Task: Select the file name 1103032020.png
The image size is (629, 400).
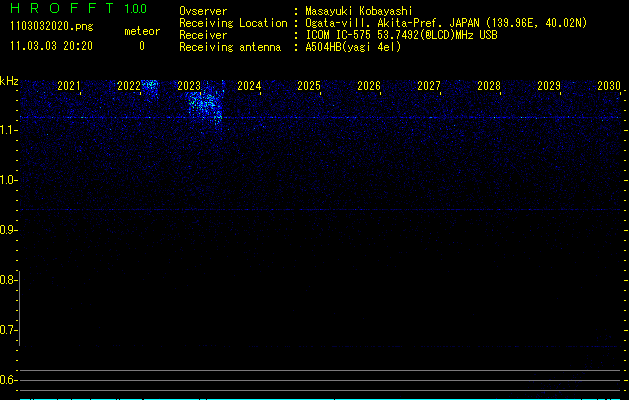Action: point(52,27)
